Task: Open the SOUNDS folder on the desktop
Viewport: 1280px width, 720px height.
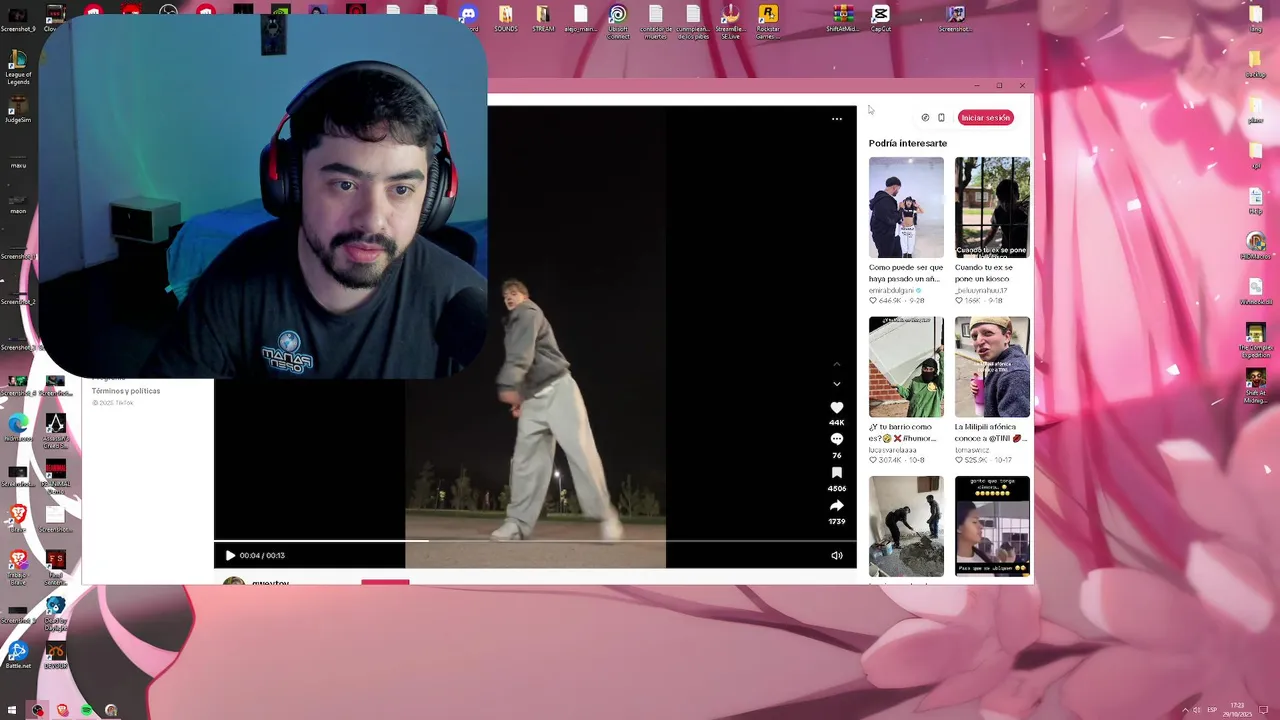Action: (505, 18)
